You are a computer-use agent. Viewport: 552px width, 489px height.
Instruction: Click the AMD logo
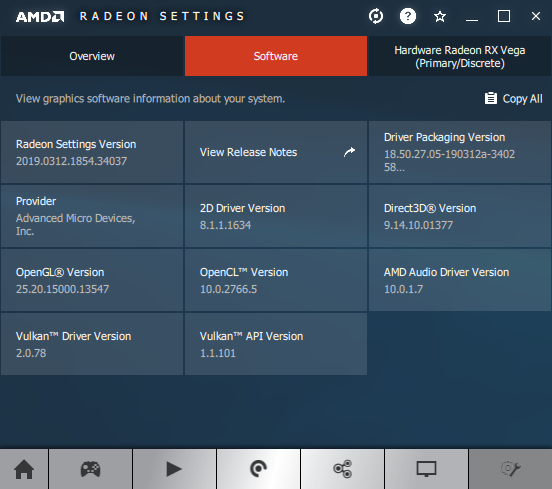pos(40,17)
